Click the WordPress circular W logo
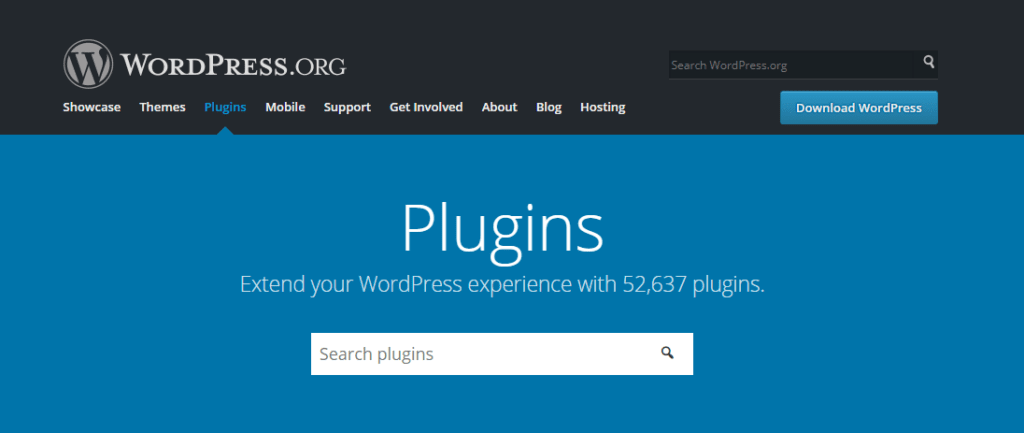This screenshot has height=433, width=1024. click(x=89, y=64)
